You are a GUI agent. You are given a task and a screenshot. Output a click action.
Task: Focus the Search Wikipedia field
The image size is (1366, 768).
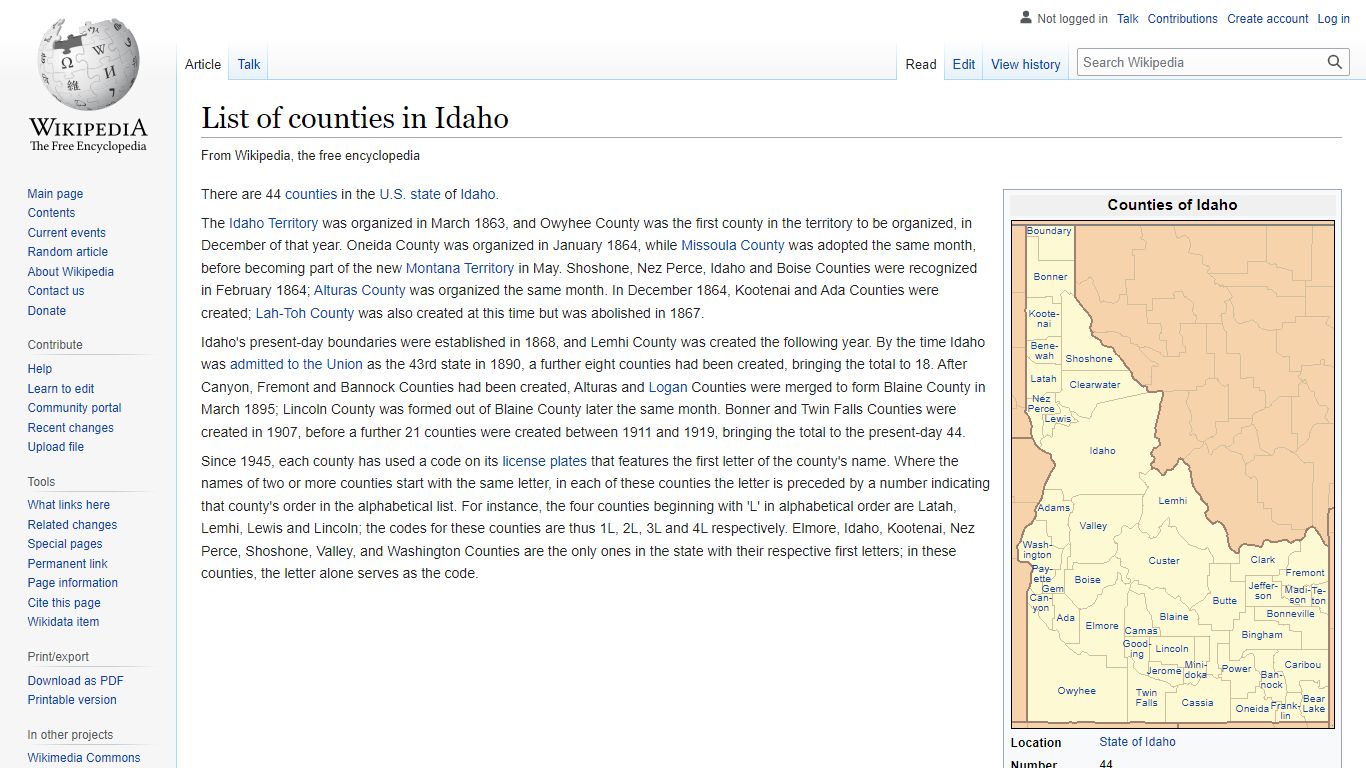click(x=1202, y=62)
